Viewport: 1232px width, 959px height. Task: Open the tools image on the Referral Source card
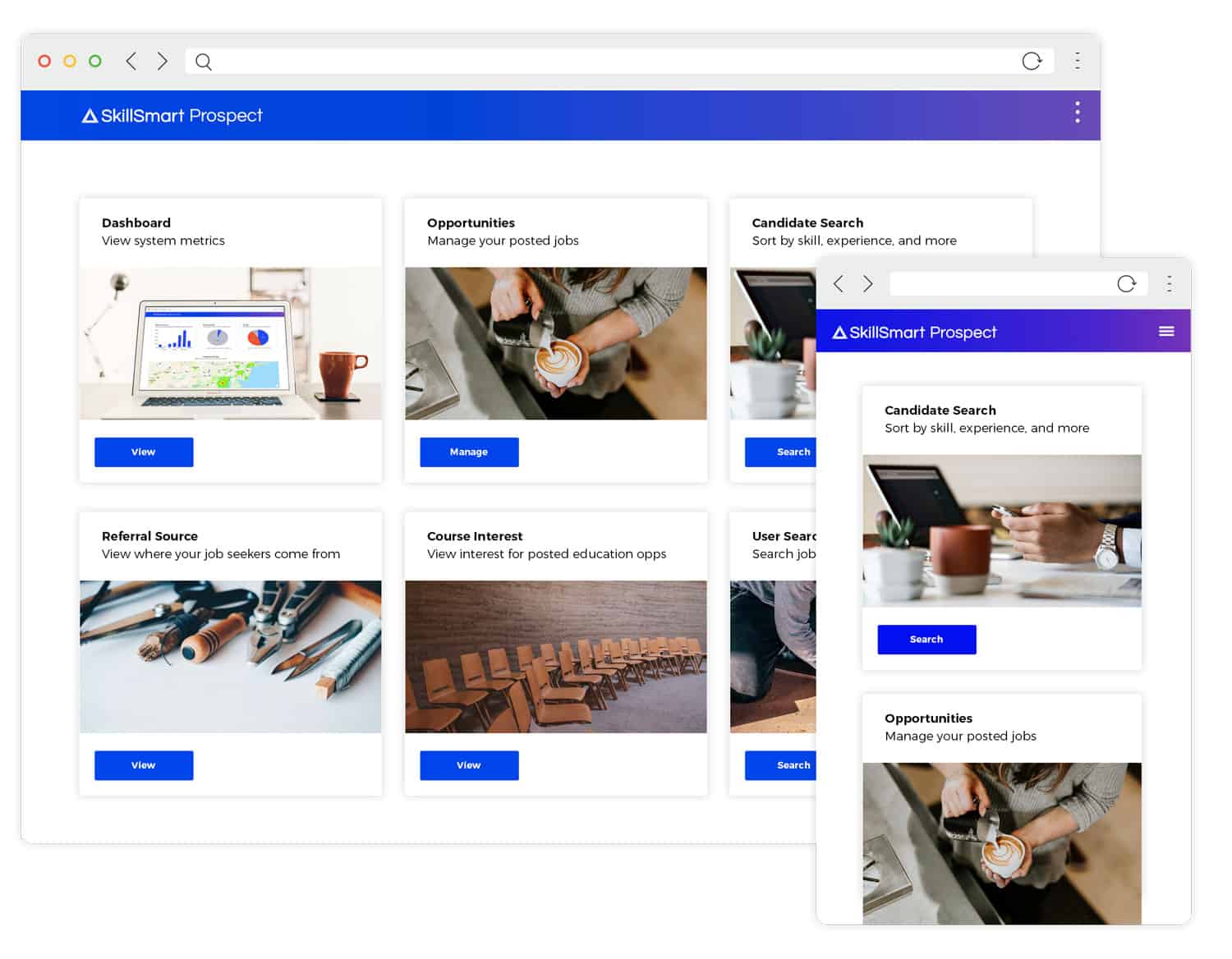(231, 657)
